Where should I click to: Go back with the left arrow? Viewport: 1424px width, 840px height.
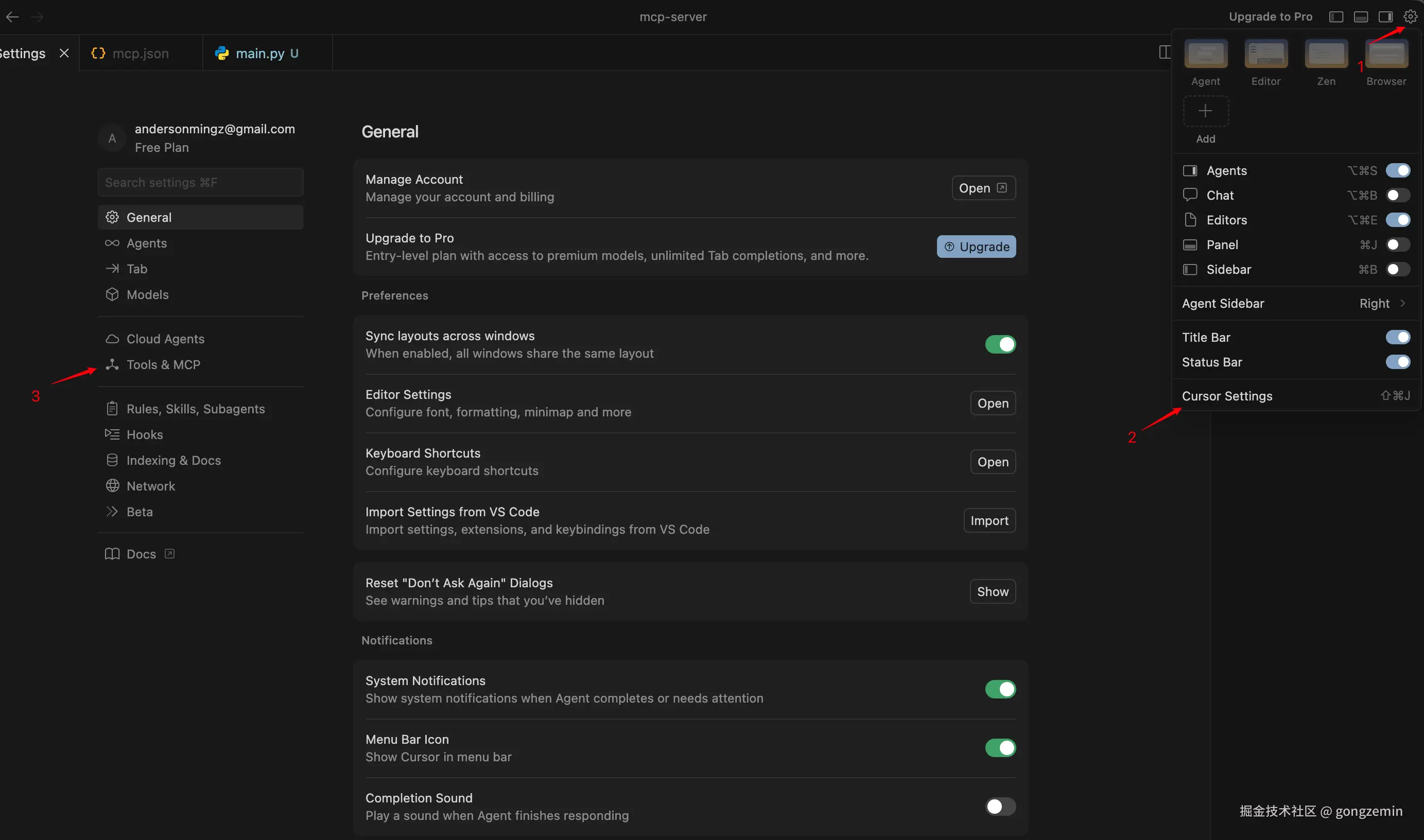12,17
